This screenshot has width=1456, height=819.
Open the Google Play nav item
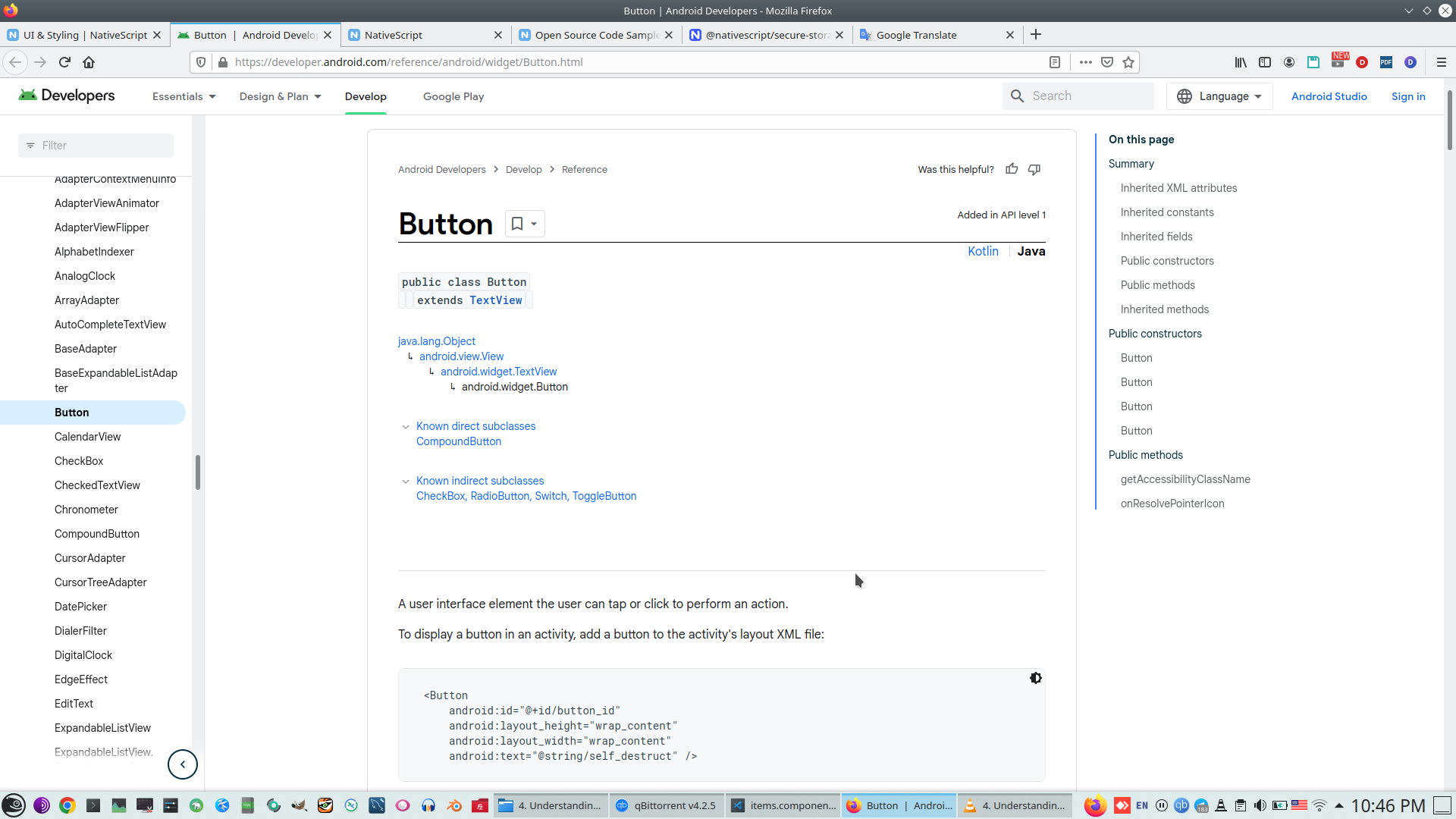pos(453,96)
